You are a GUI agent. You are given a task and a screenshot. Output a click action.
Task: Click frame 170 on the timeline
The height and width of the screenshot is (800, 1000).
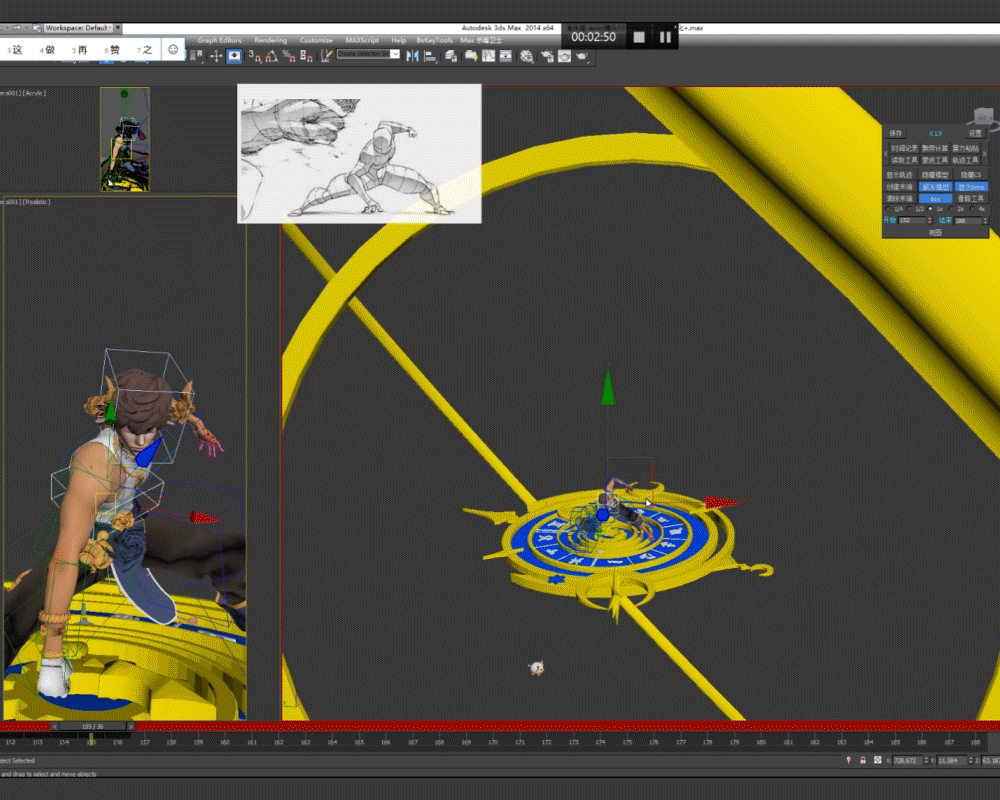tap(493, 742)
